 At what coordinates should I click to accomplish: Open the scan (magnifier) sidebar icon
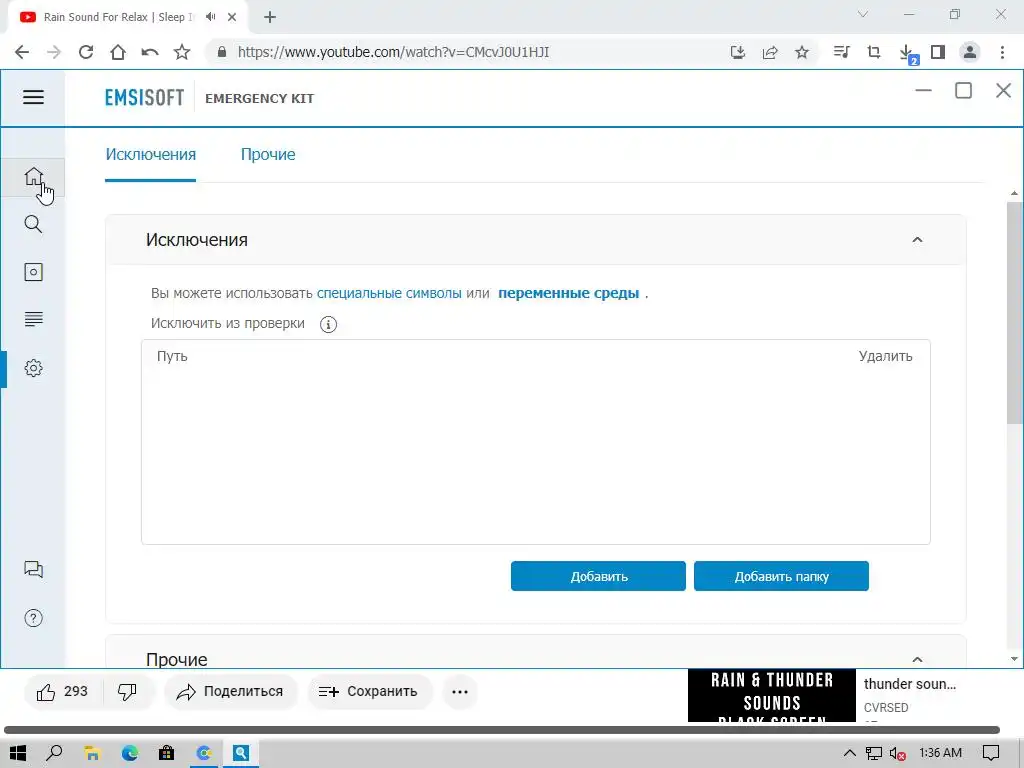(x=33, y=224)
